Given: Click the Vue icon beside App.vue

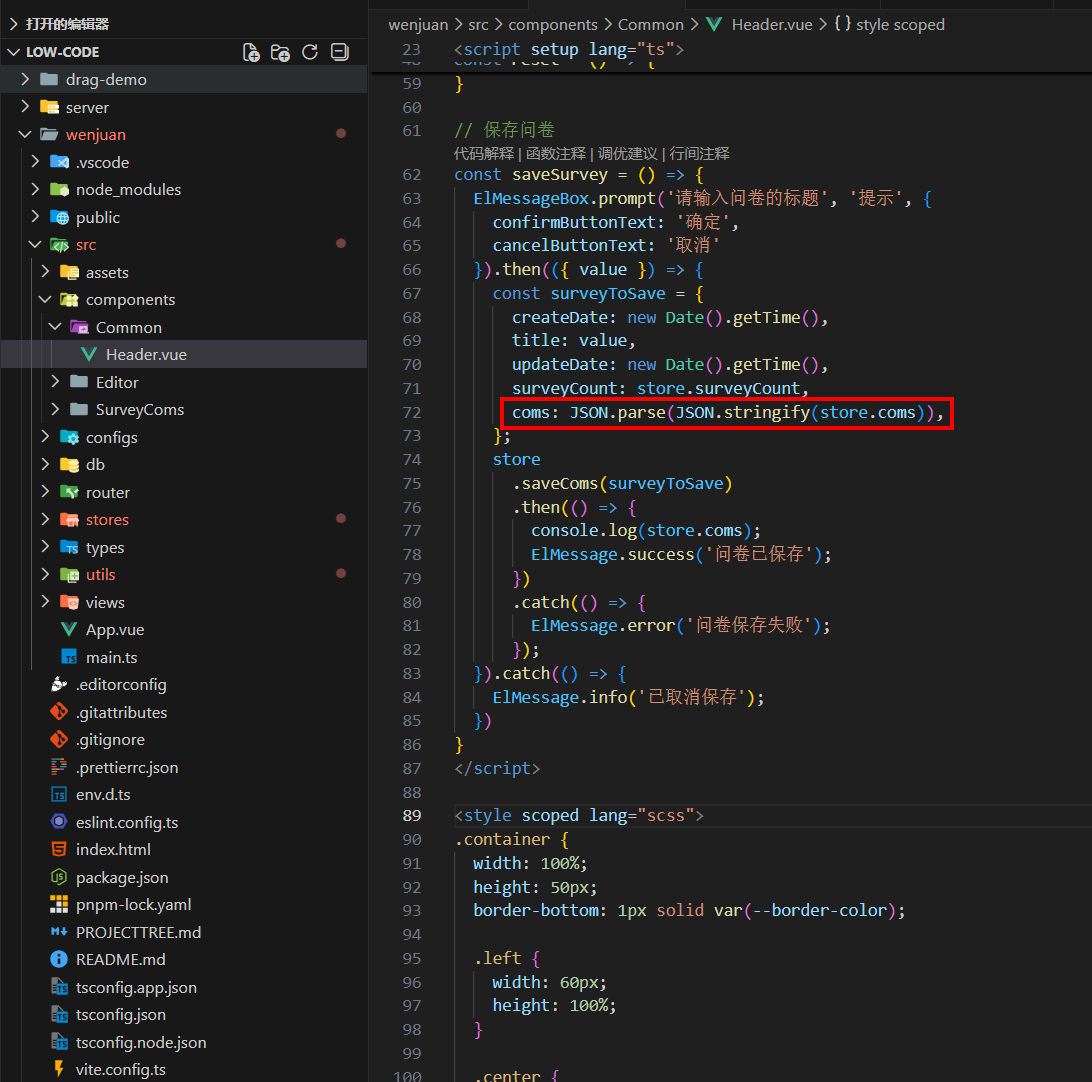Looking at the screenshot, I should point(69,629).
